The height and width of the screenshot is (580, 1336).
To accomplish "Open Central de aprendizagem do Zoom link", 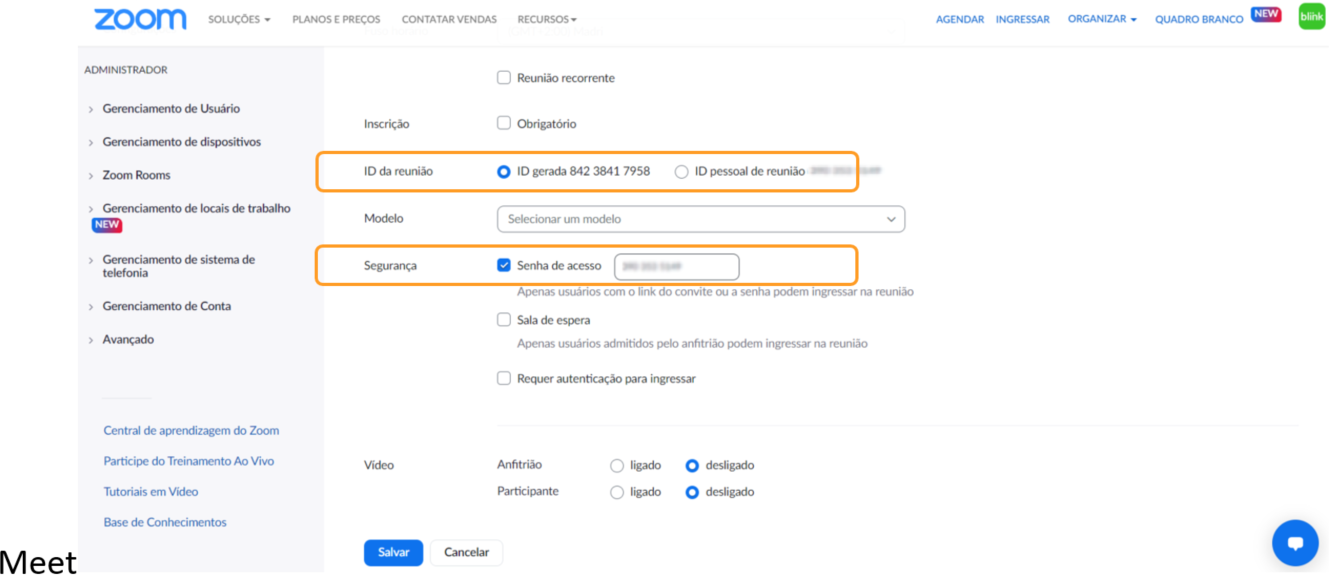I will tap(191, 431).
